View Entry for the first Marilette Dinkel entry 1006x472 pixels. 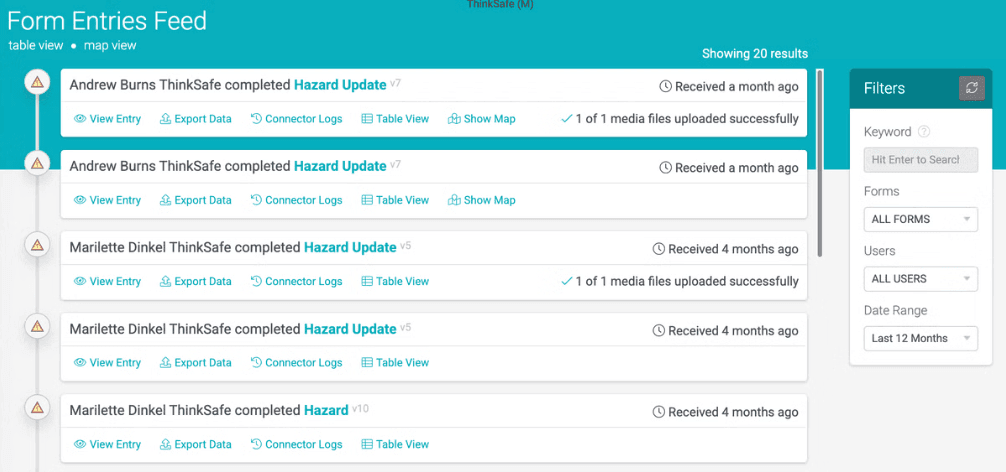108,281
